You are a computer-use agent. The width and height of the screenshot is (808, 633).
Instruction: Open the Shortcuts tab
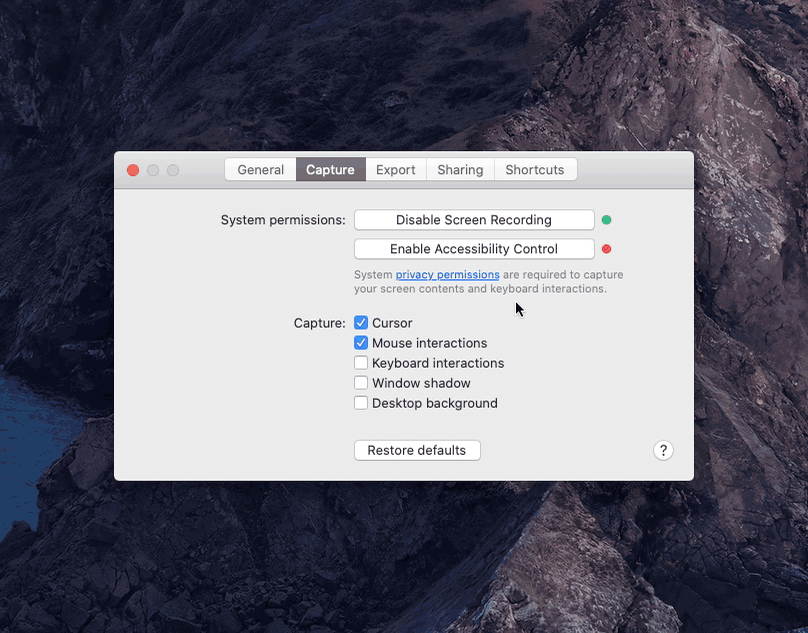point(535,170)
